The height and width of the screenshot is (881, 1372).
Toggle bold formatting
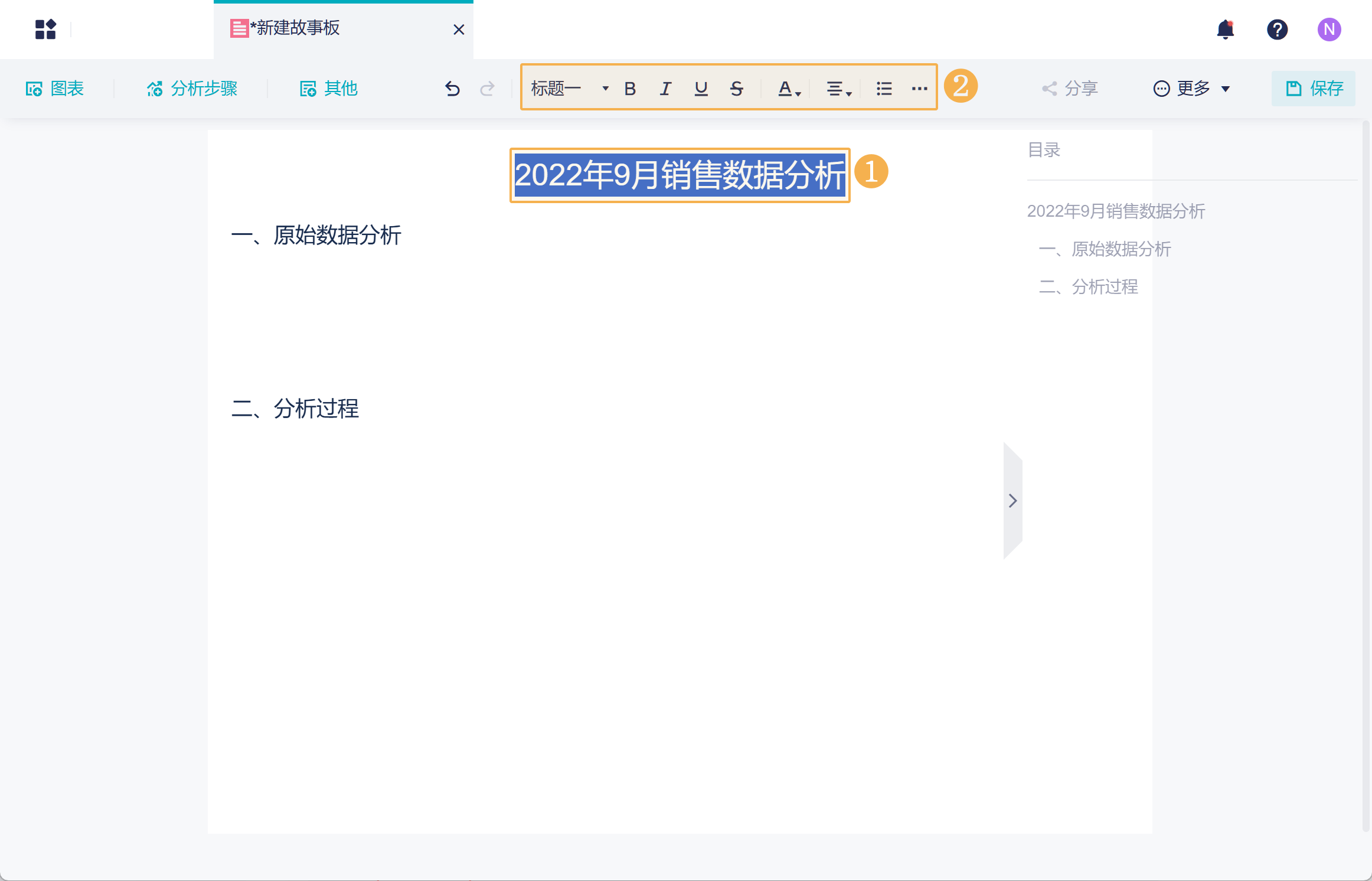(x=630, y=89)
